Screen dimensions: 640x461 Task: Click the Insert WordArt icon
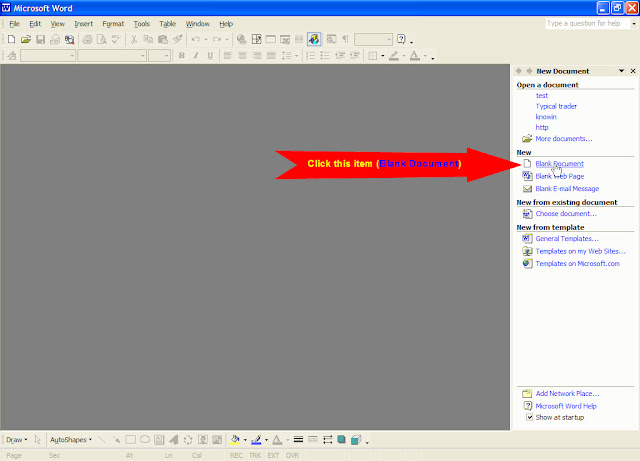click(174, 440)
